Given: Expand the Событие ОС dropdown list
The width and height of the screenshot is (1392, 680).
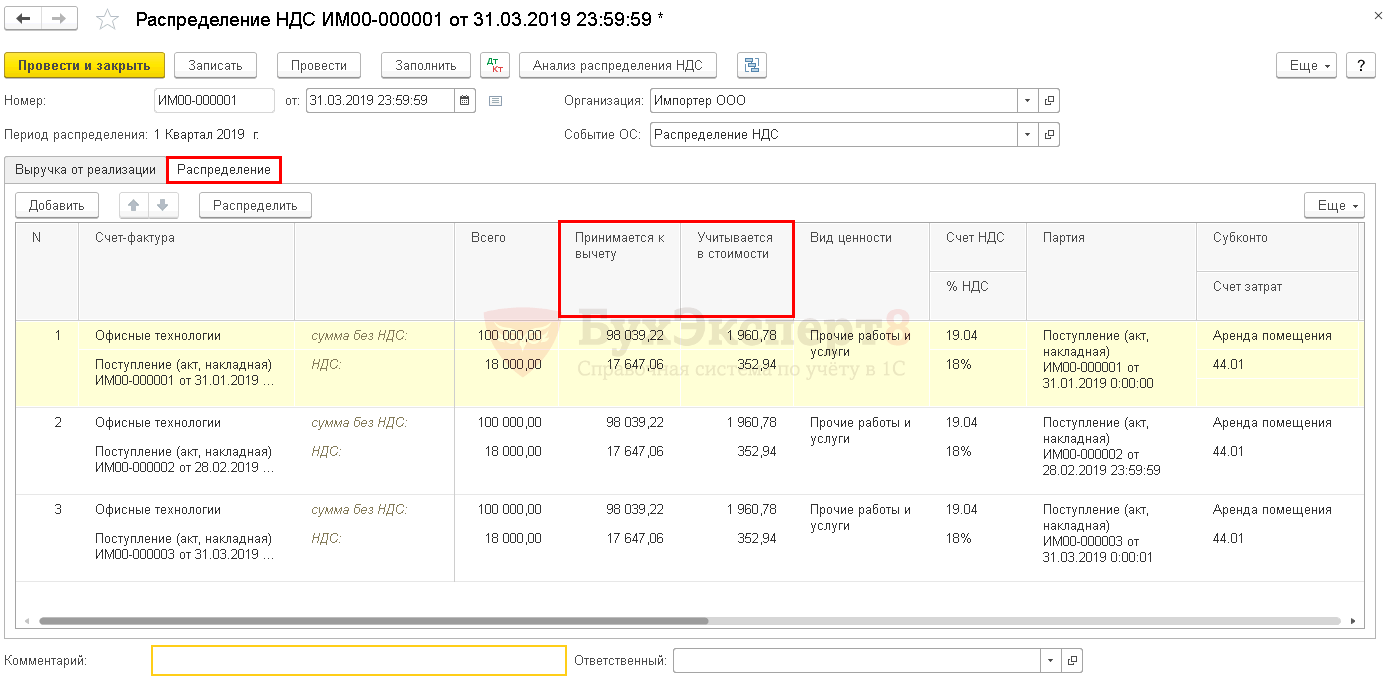Looking at the screenshot, I should pos(1028,134).
